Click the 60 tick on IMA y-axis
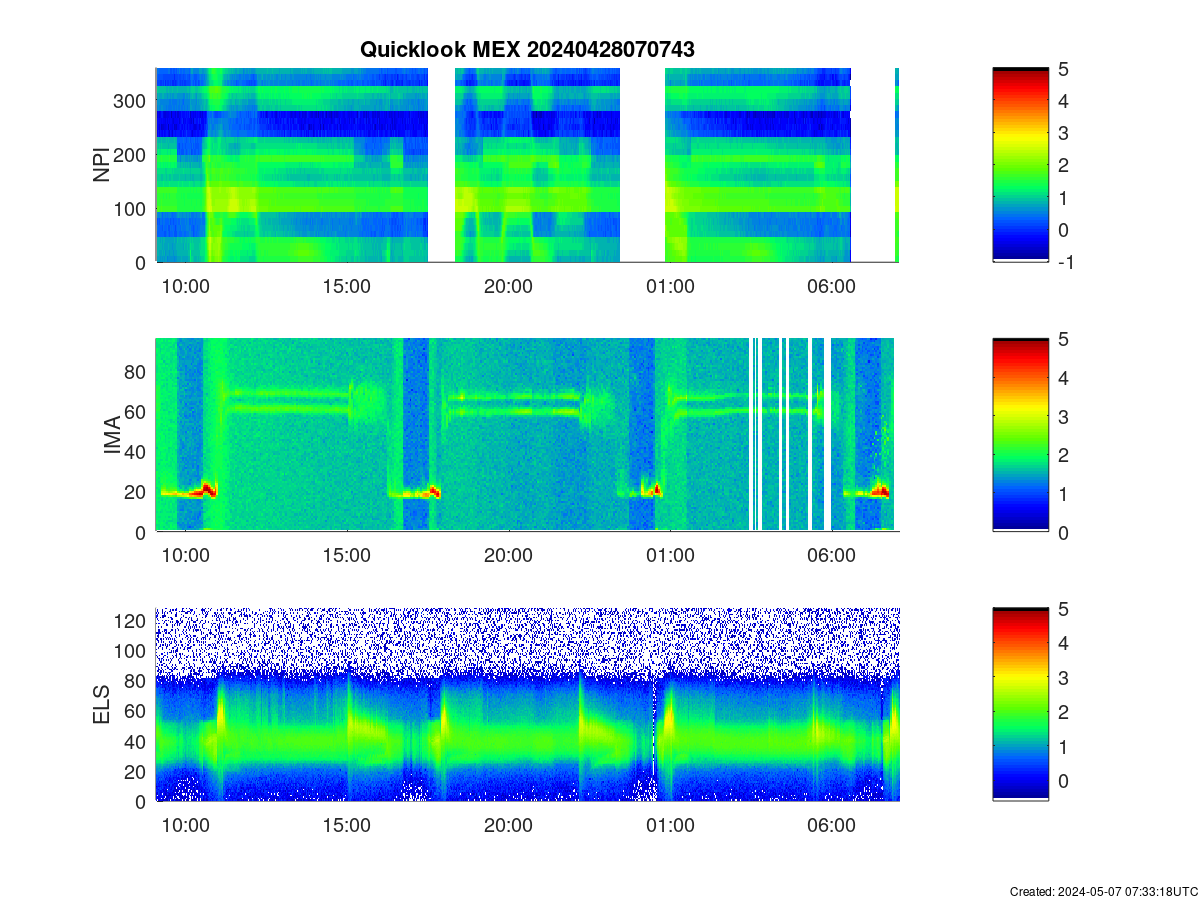 pyautogui.click(x=137, y=411)
